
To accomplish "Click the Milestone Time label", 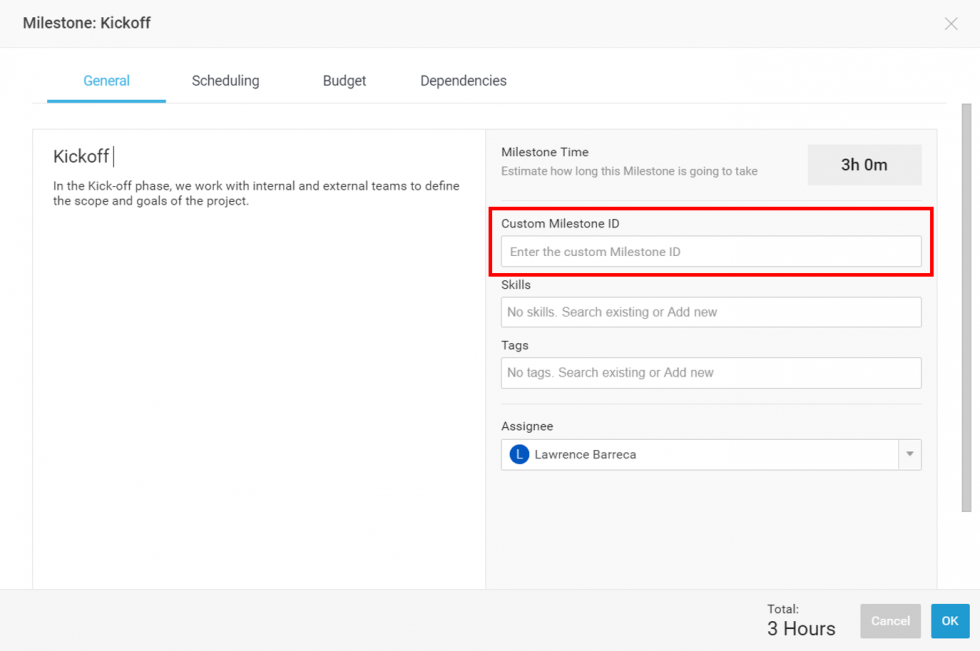I will tap(545, 152).
